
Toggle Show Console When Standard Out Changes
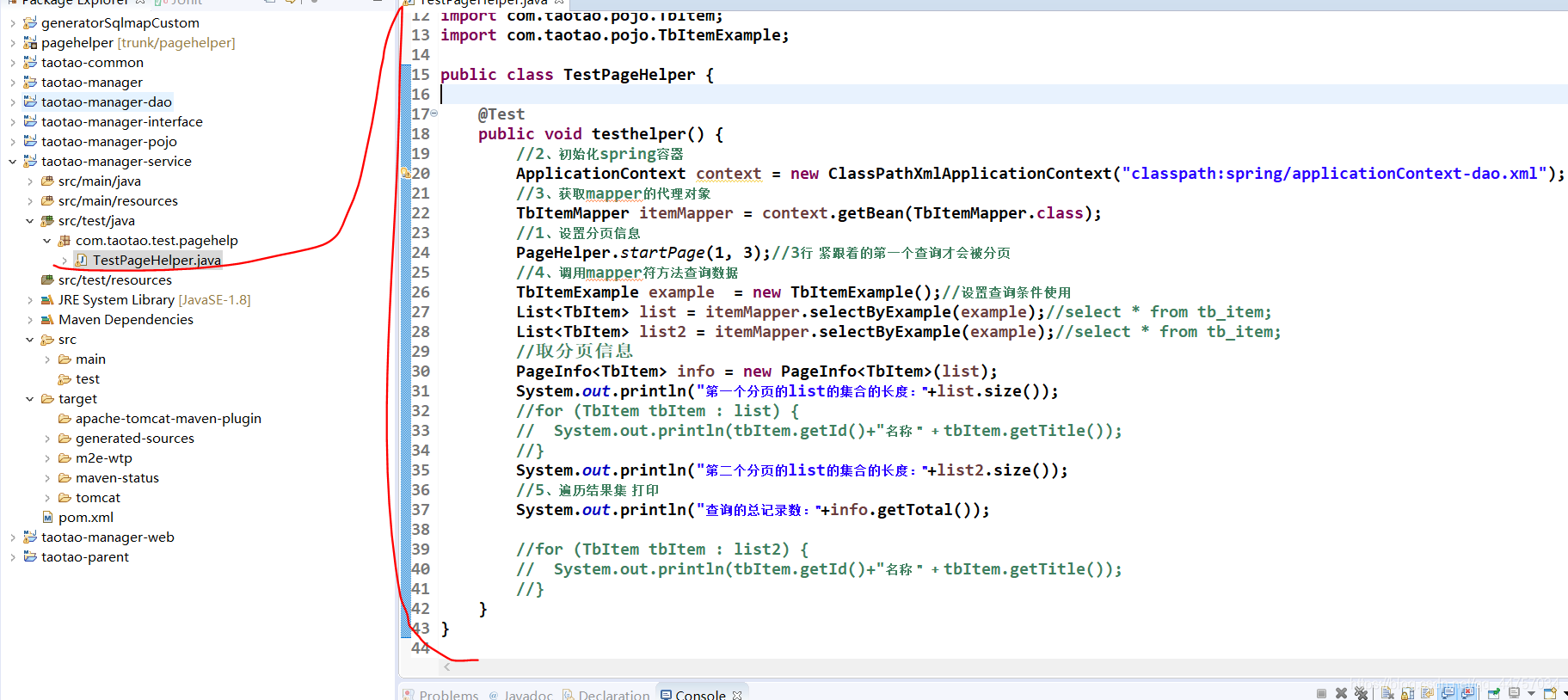coord(1447,693)
